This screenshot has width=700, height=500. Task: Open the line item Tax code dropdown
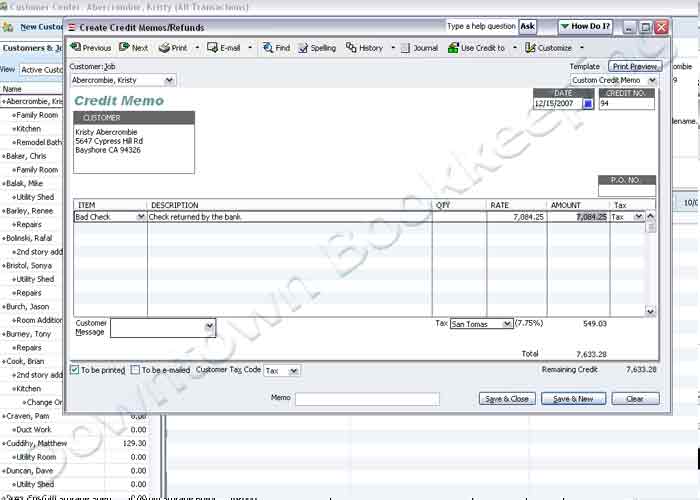[x=638, y=217]
